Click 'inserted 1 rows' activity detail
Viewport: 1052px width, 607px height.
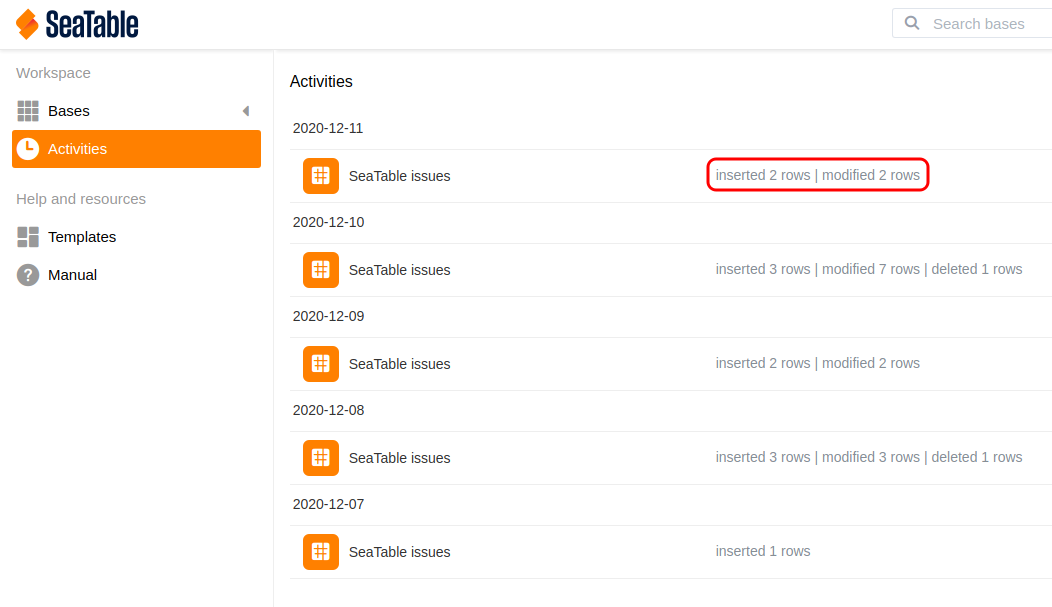click(763, 551)
